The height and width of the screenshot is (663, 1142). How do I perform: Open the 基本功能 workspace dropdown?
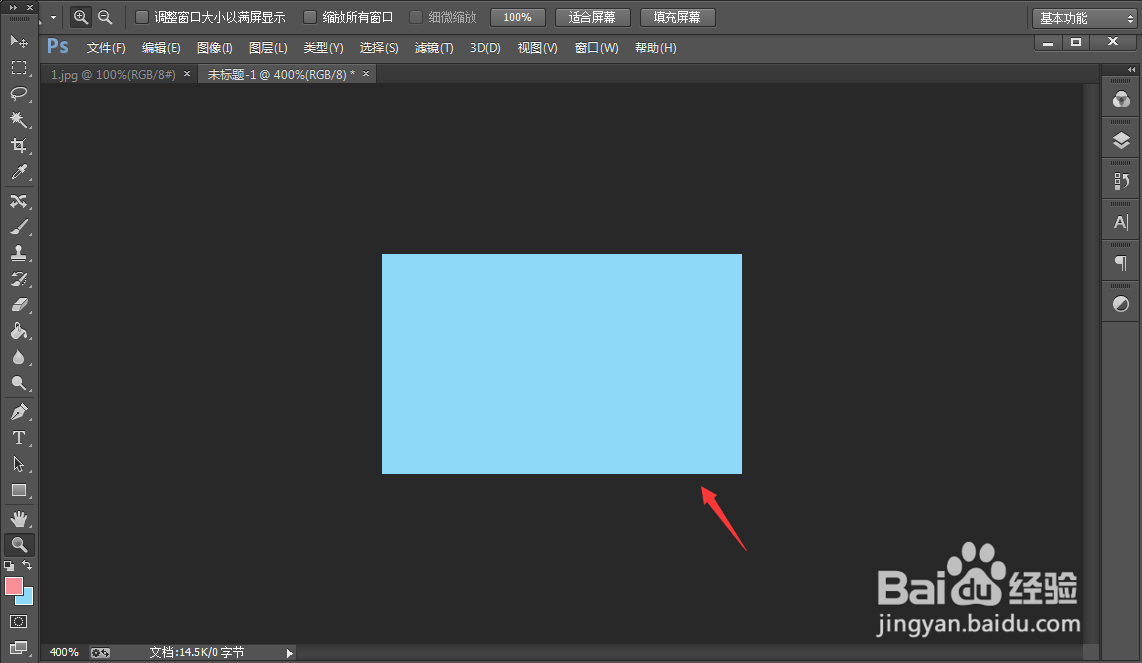point(1083,16)
